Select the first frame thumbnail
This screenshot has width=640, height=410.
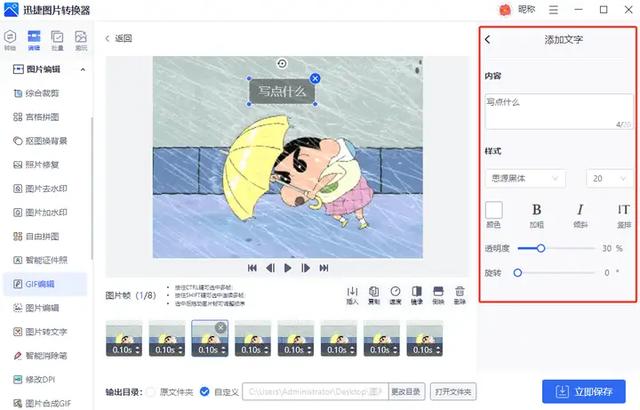pyautogui.click(x=124, y=338)
